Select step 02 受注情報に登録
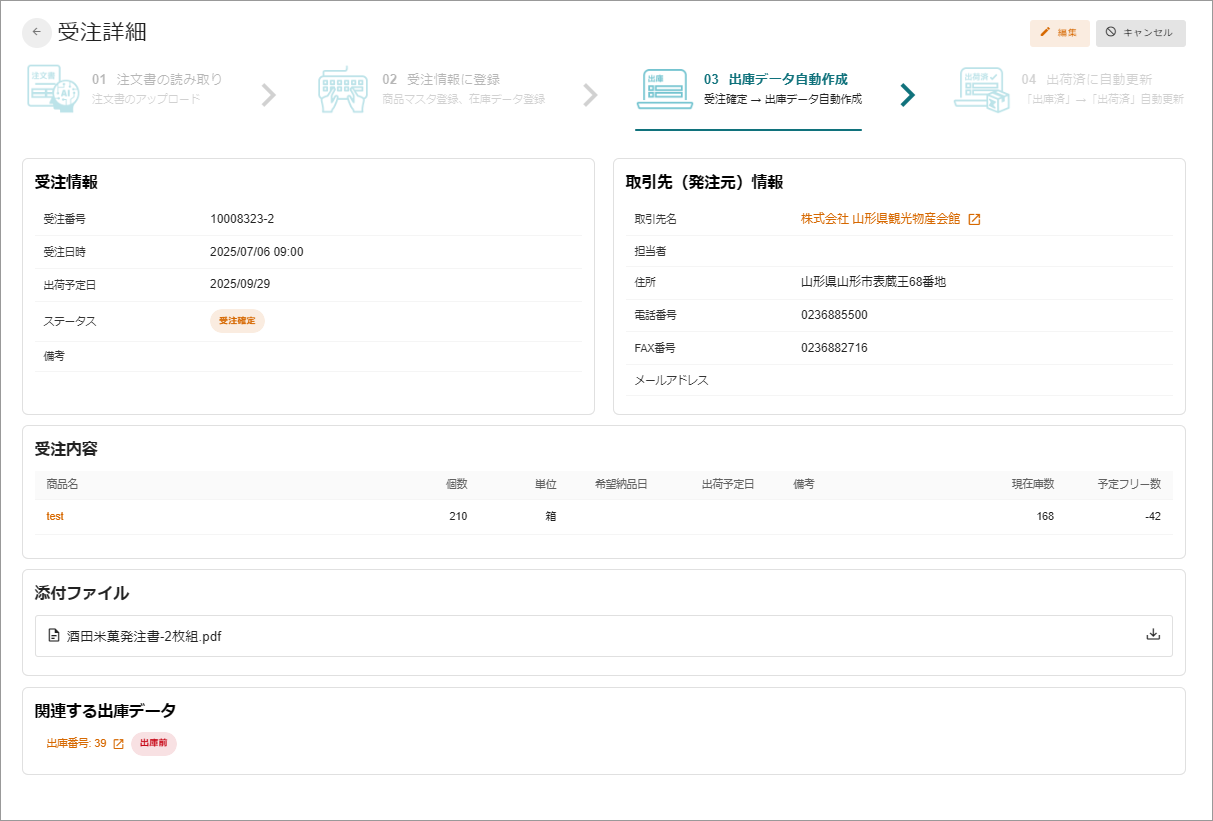 pos(441,79)
